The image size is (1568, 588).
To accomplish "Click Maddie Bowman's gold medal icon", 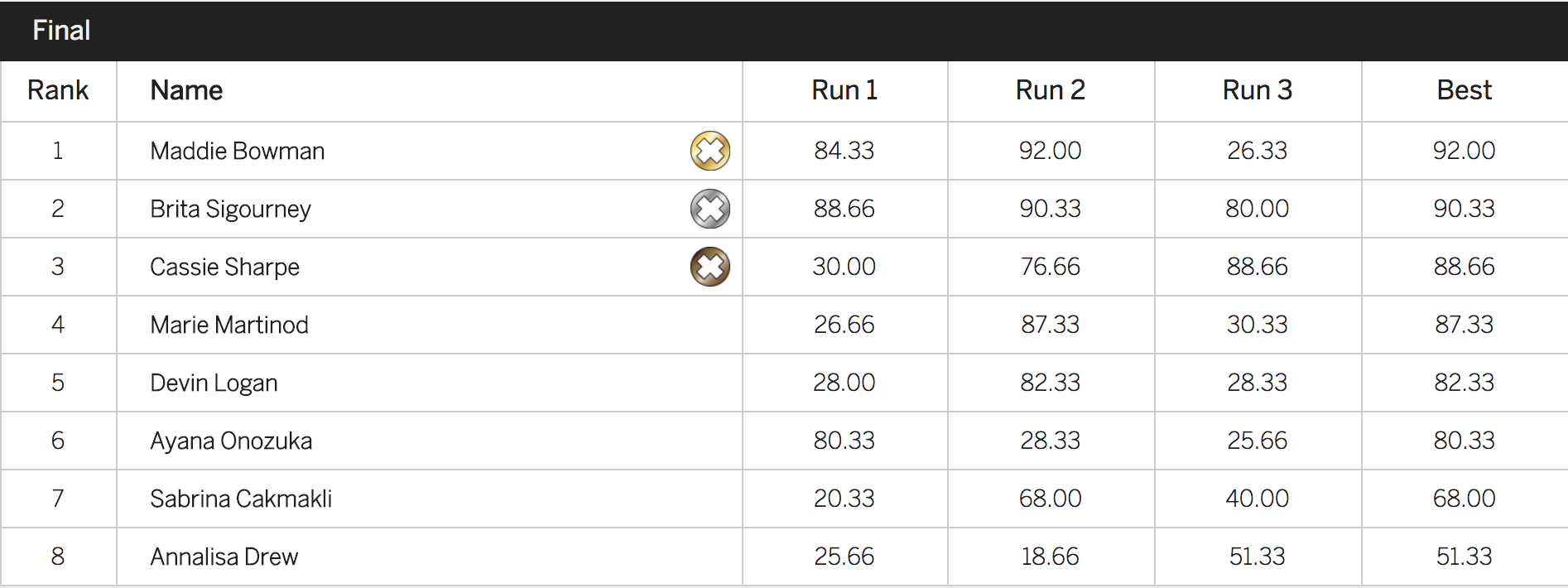I will click(709, 151).
